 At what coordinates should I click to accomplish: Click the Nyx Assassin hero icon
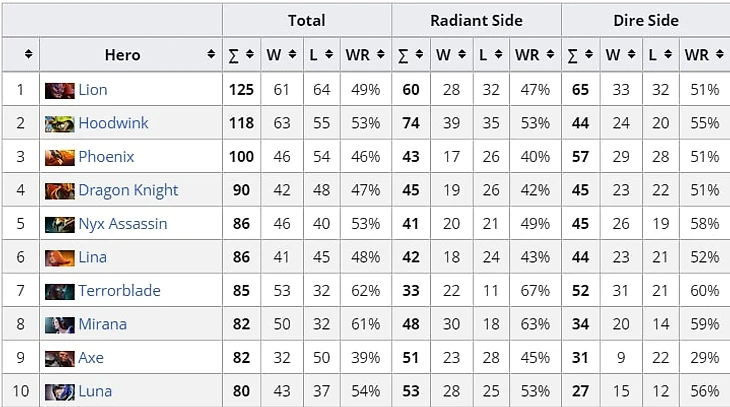point(59,224)
